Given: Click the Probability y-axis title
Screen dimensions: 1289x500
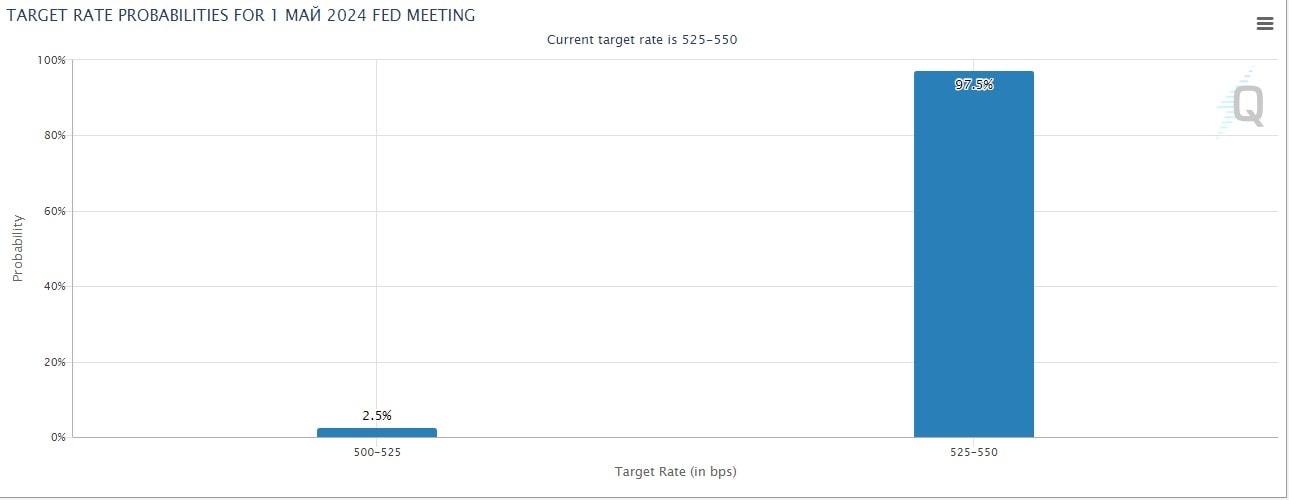Looking at the screenshot, I should pyautogui.click(x=17, y=248).
